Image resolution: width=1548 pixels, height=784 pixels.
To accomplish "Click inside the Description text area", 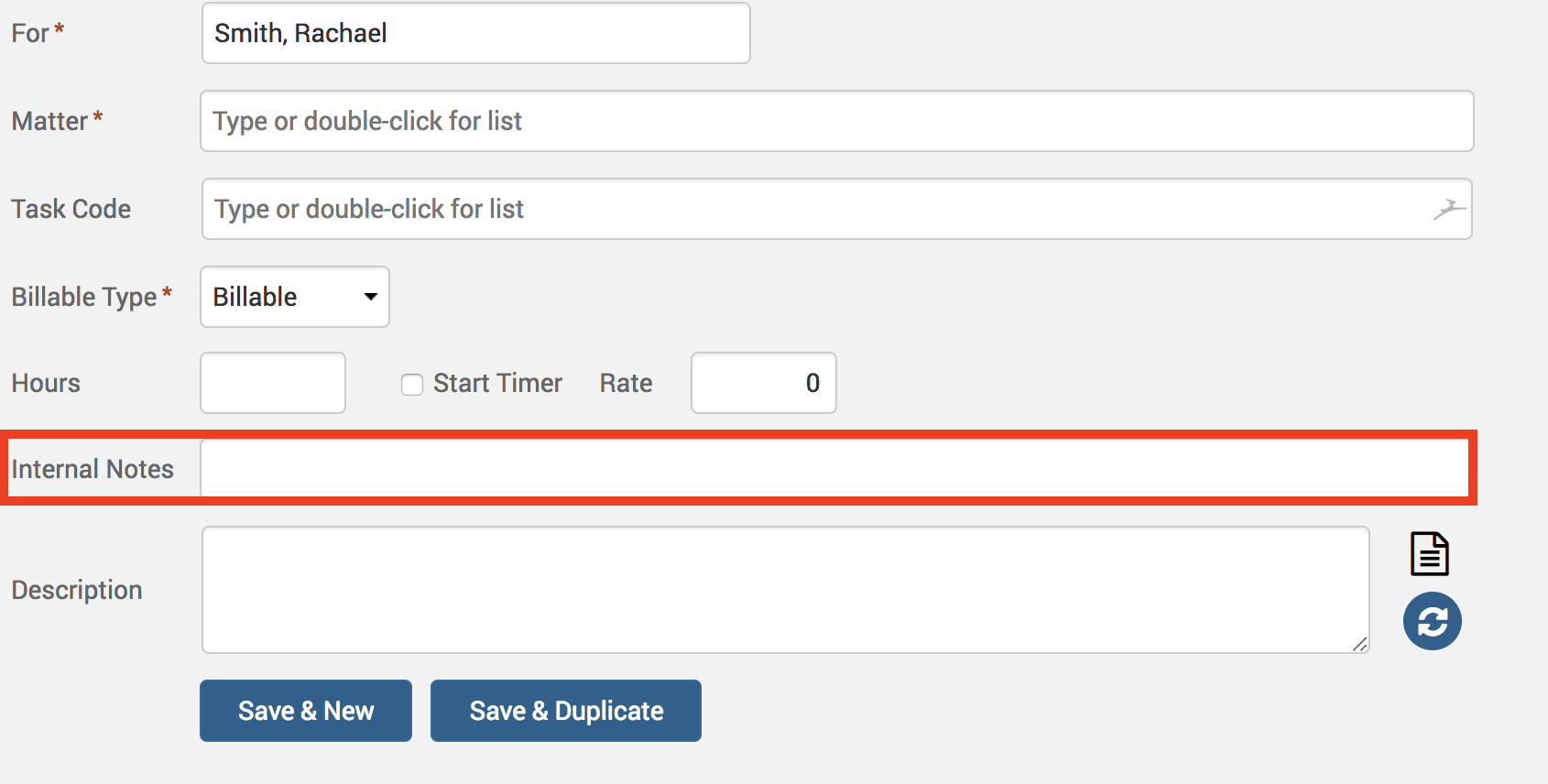I will pyautogui.click(x=785, y=590).
